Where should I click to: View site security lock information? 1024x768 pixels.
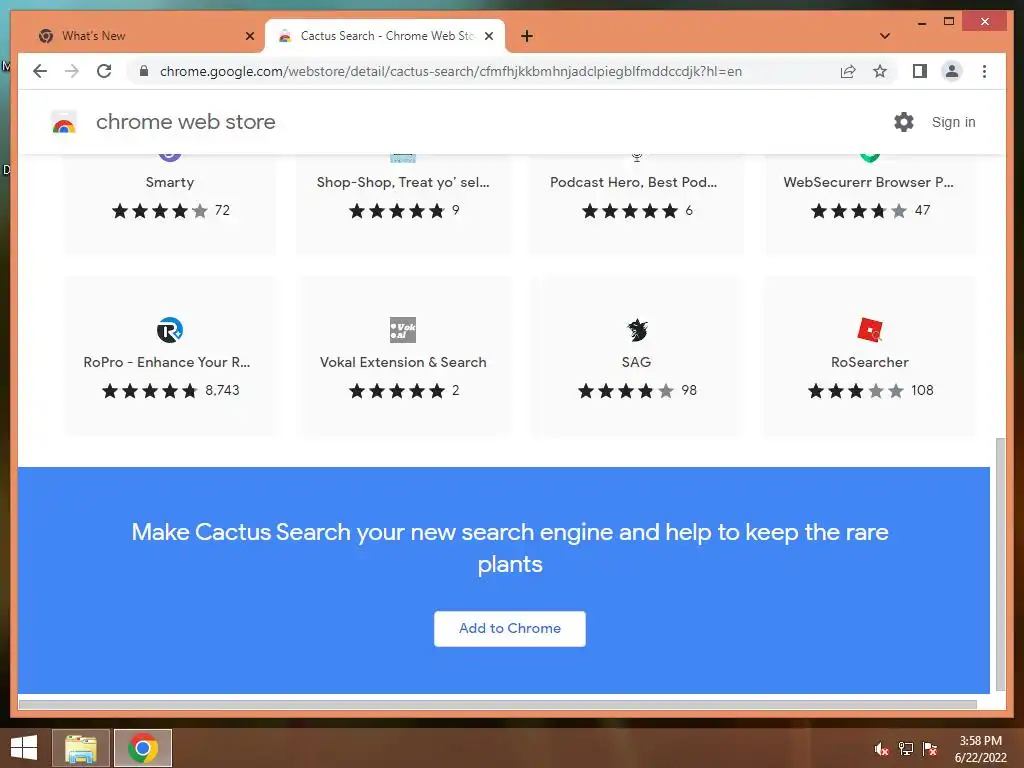point(144,71)
